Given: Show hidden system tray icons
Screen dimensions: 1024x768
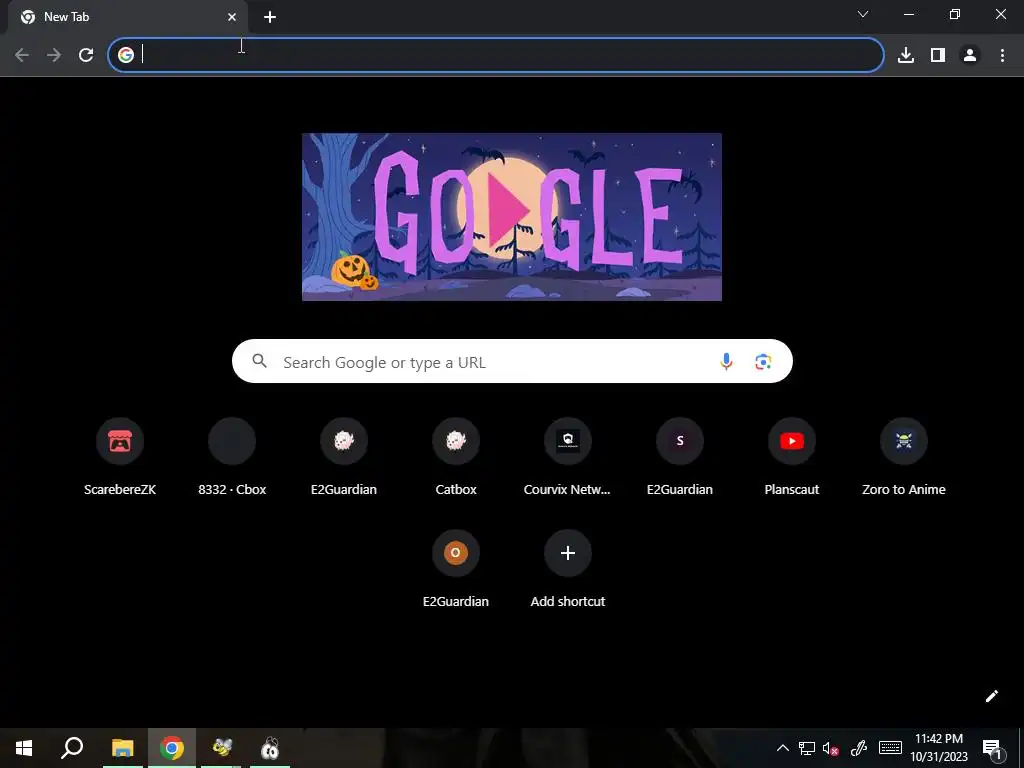Looking at the screenshot, I should pyautogui.click(x=782, y=748).
